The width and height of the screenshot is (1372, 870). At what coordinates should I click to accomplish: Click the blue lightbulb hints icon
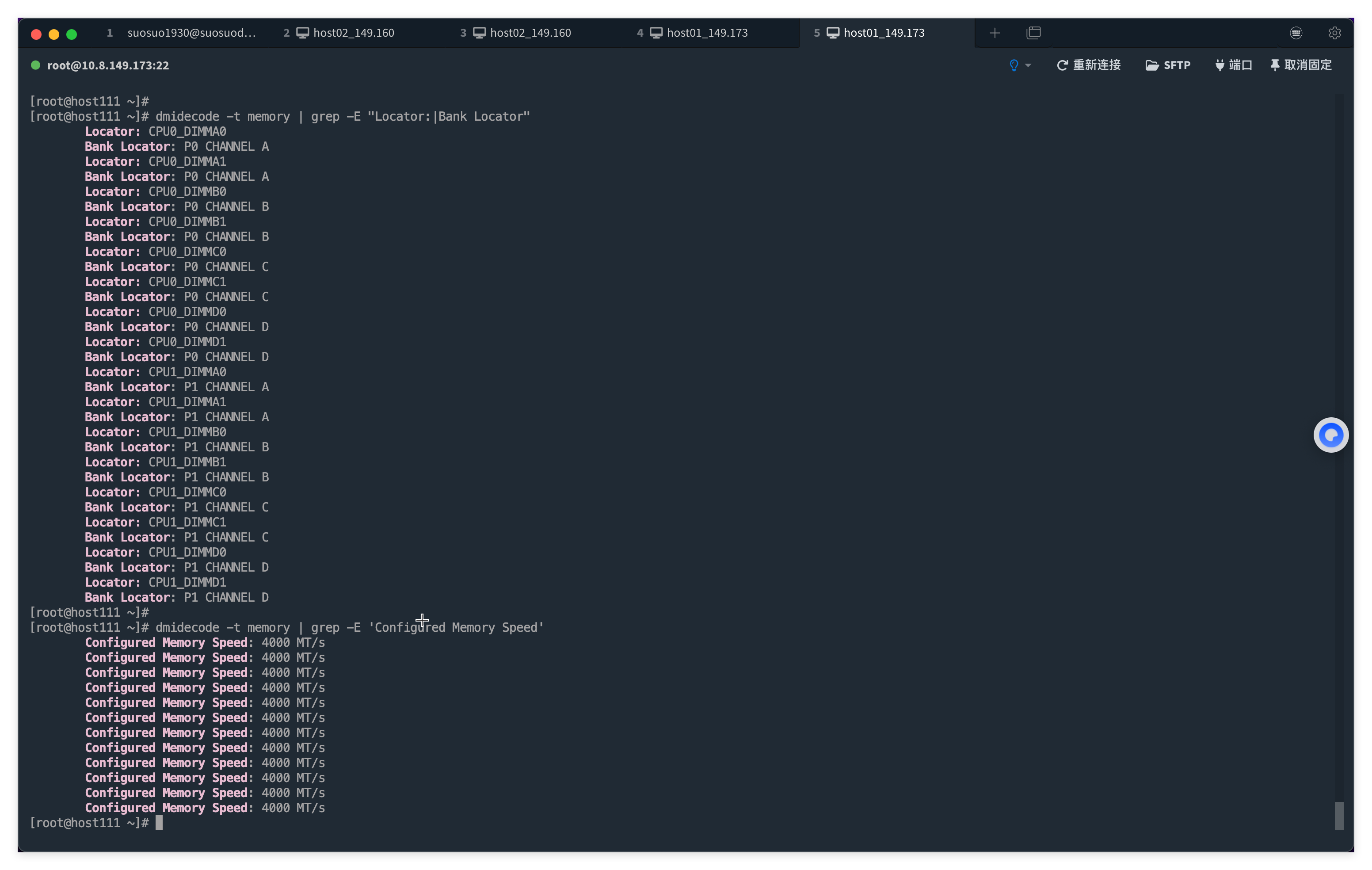tap(1014, 65)
